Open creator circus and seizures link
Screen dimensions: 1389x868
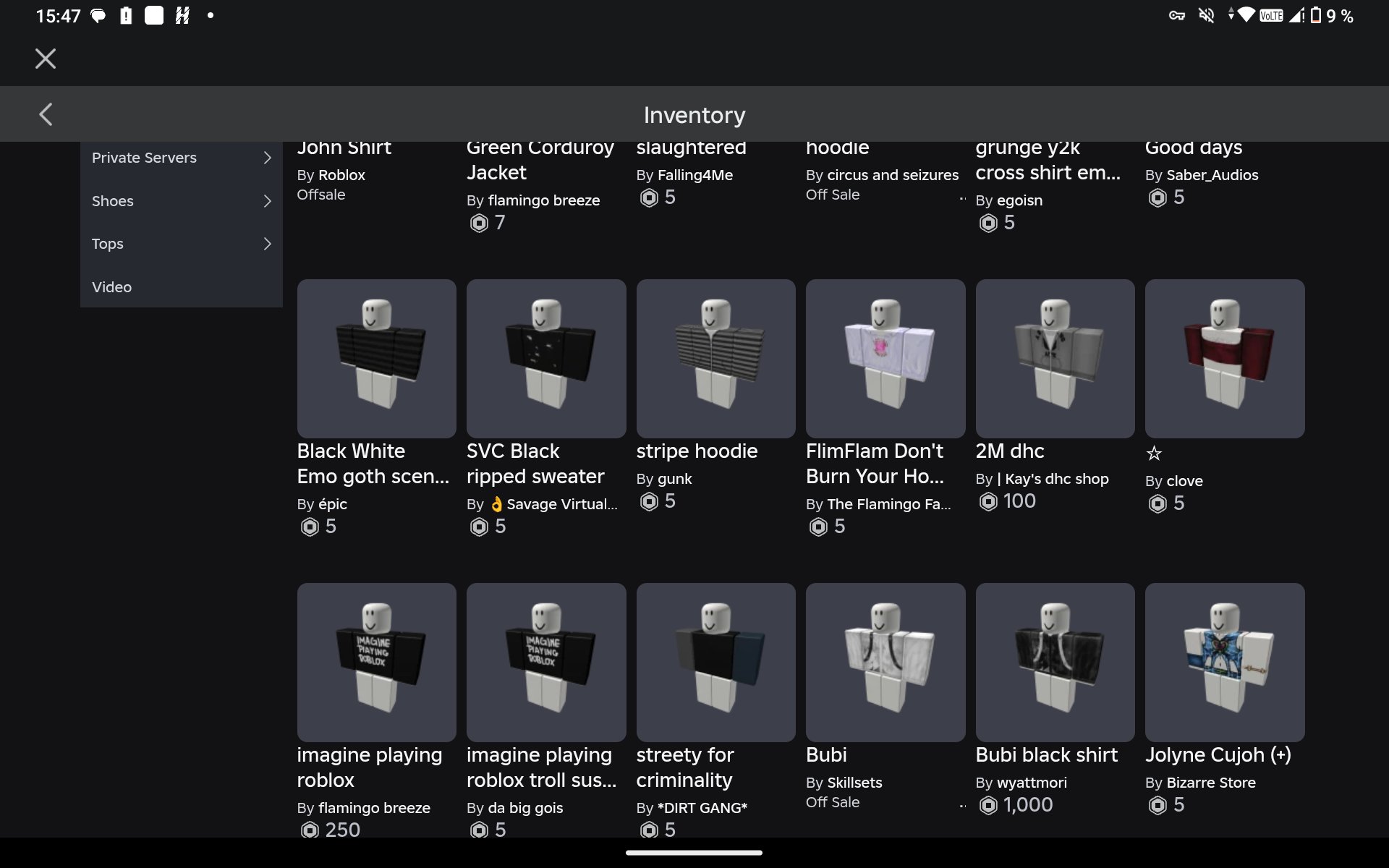pos(893,175)
